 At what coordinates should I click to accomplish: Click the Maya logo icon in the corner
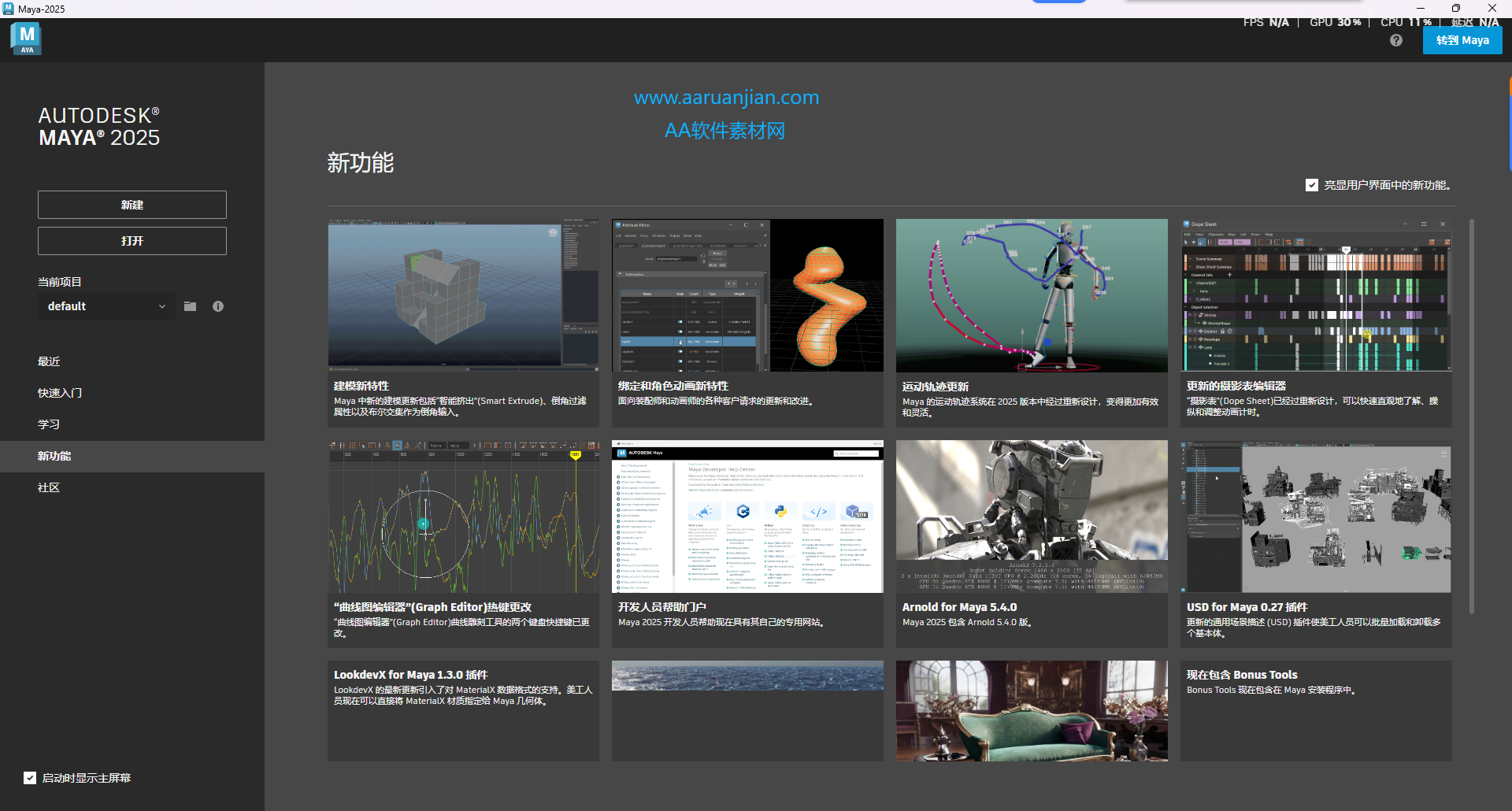pyautogui.click(x=25, y=37)
